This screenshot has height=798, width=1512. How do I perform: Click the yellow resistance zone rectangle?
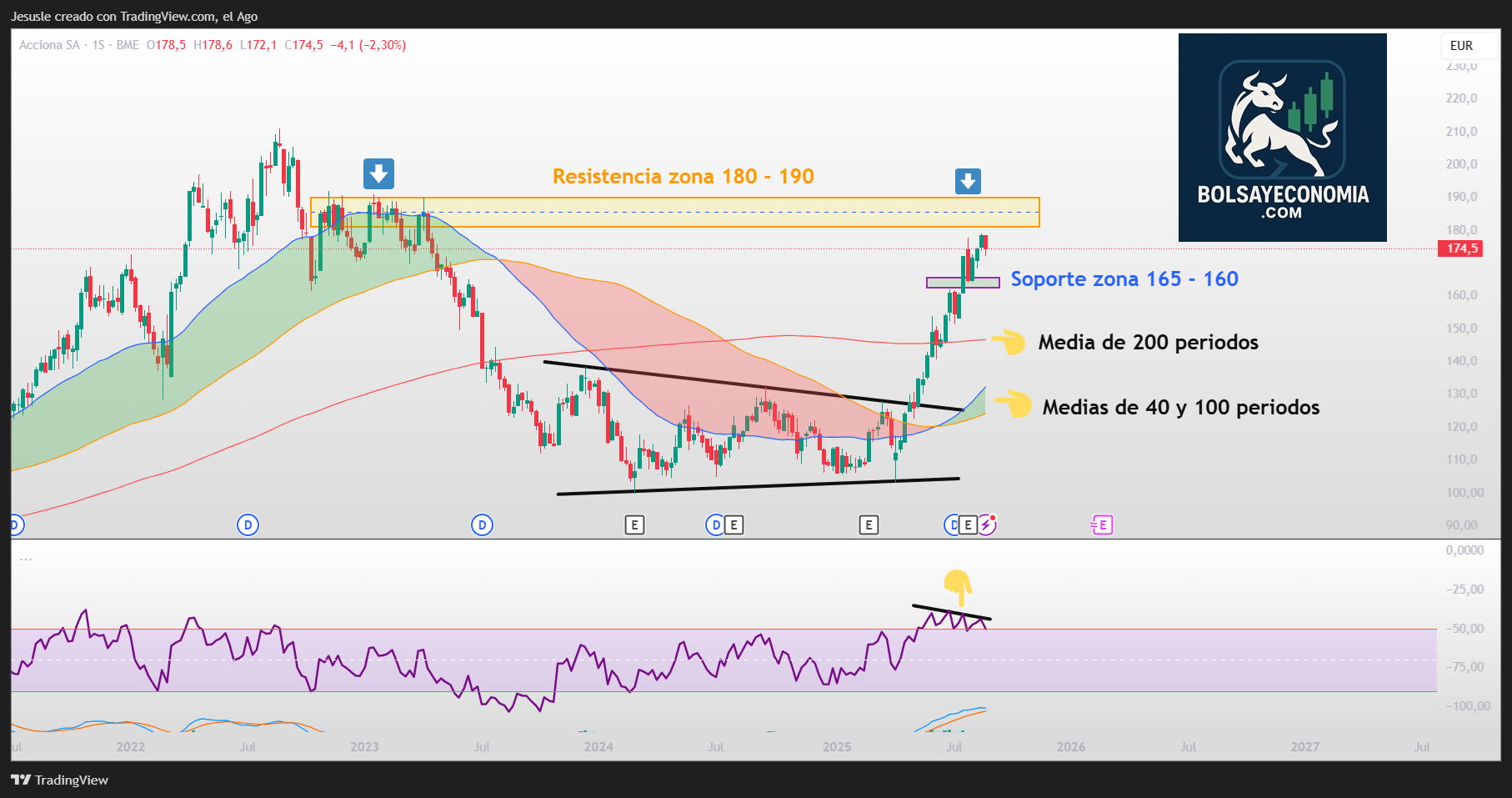pos(675,212)
